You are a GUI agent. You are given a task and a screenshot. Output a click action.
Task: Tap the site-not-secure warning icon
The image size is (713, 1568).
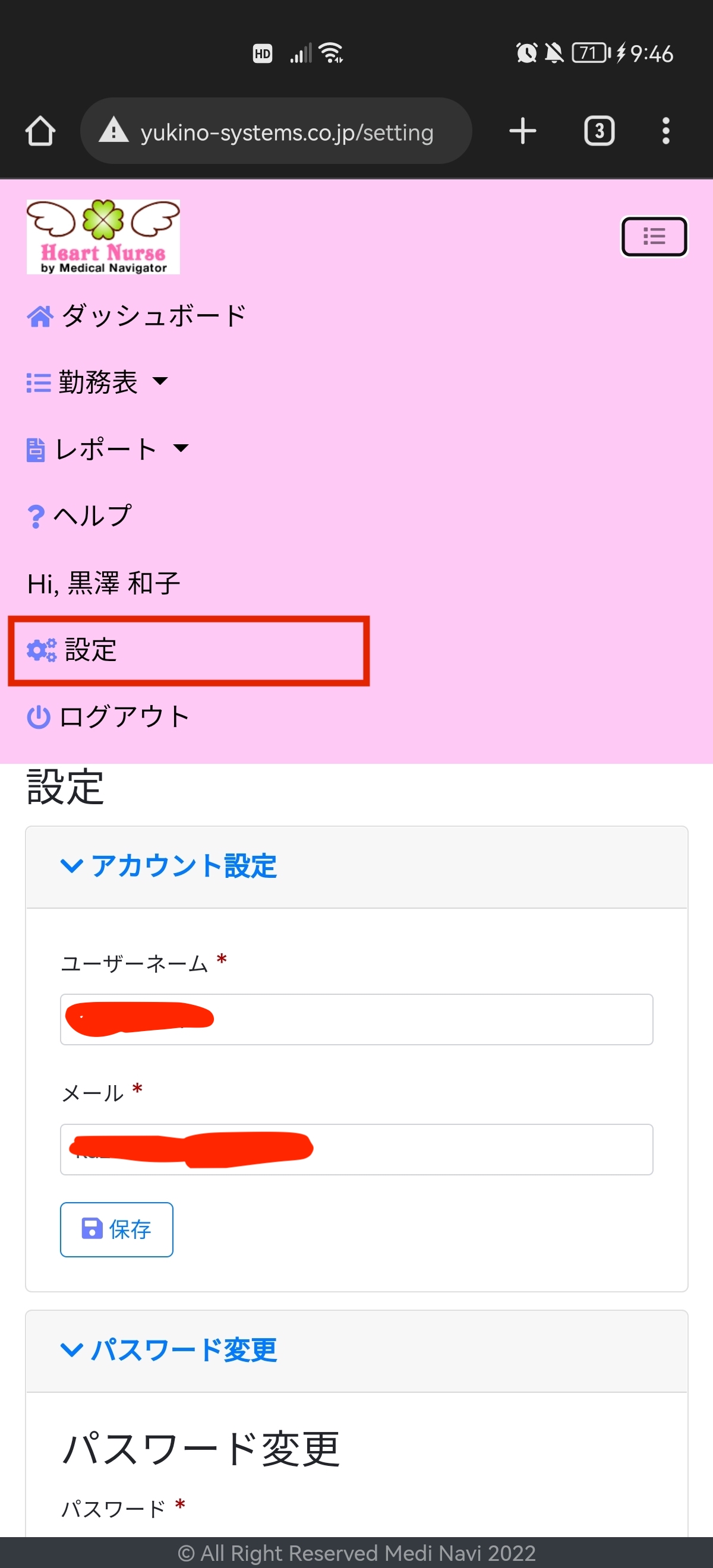[x=113, y=131]
